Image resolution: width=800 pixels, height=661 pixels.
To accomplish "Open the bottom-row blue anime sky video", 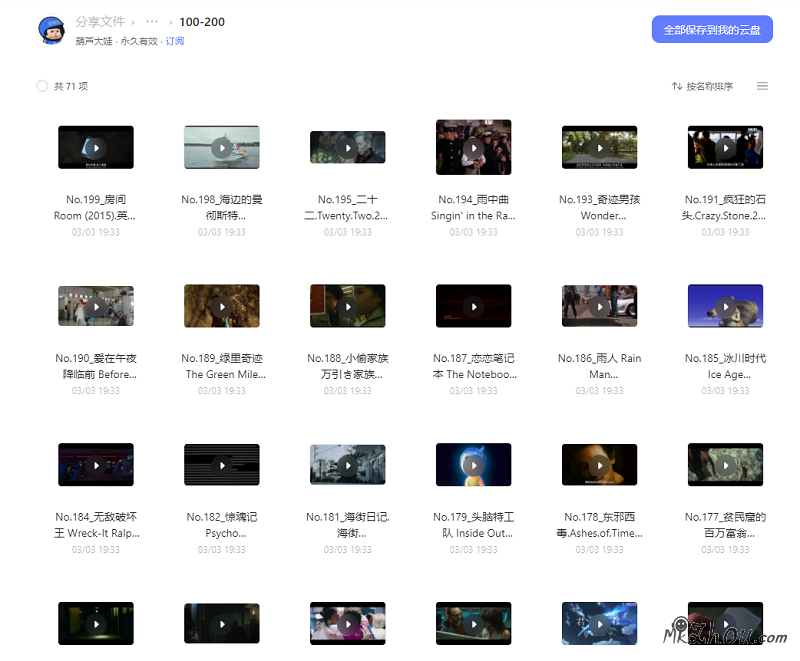I will point(599,623).
